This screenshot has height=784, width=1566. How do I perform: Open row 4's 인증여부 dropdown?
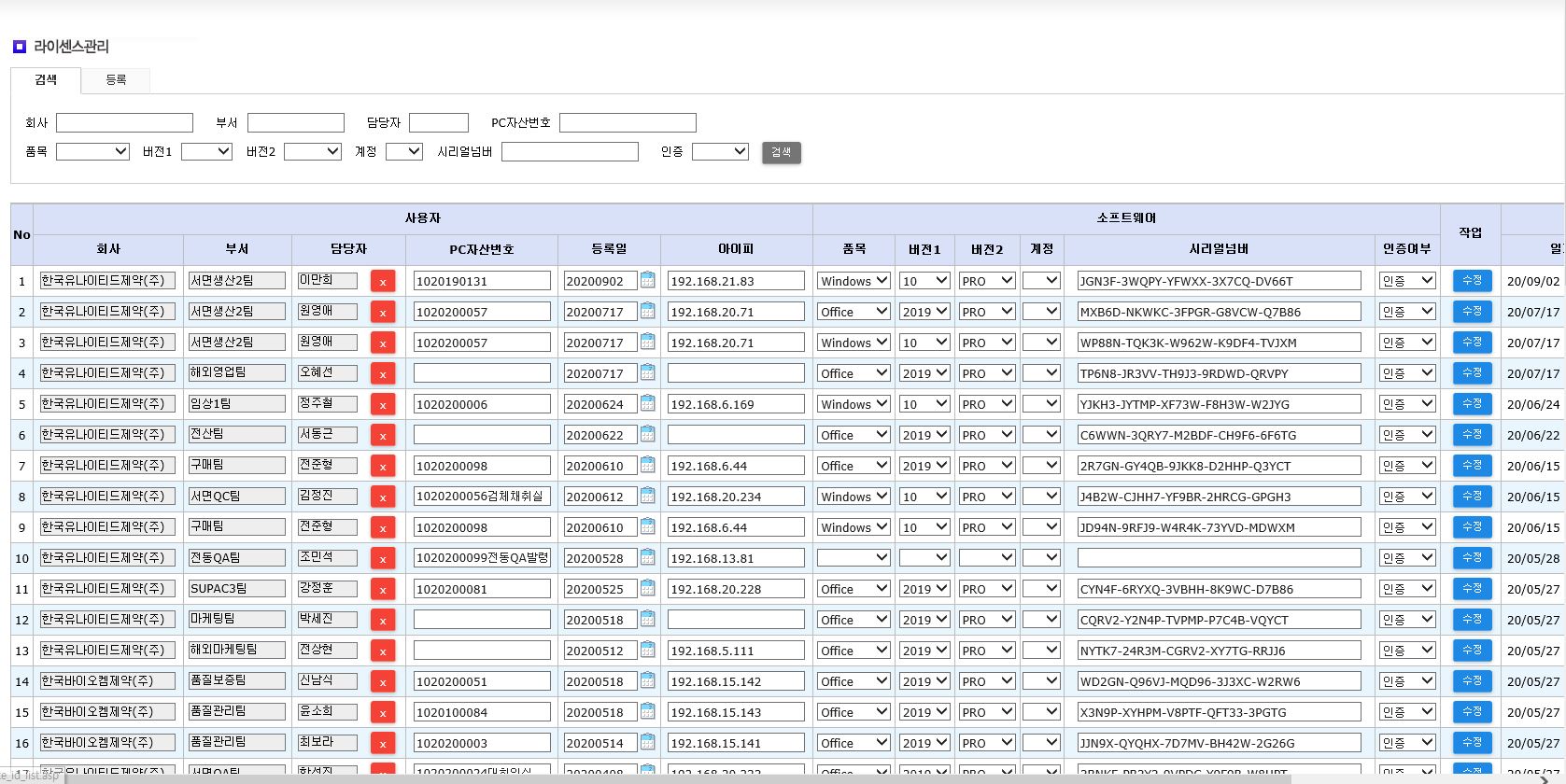click(1407, 372)
